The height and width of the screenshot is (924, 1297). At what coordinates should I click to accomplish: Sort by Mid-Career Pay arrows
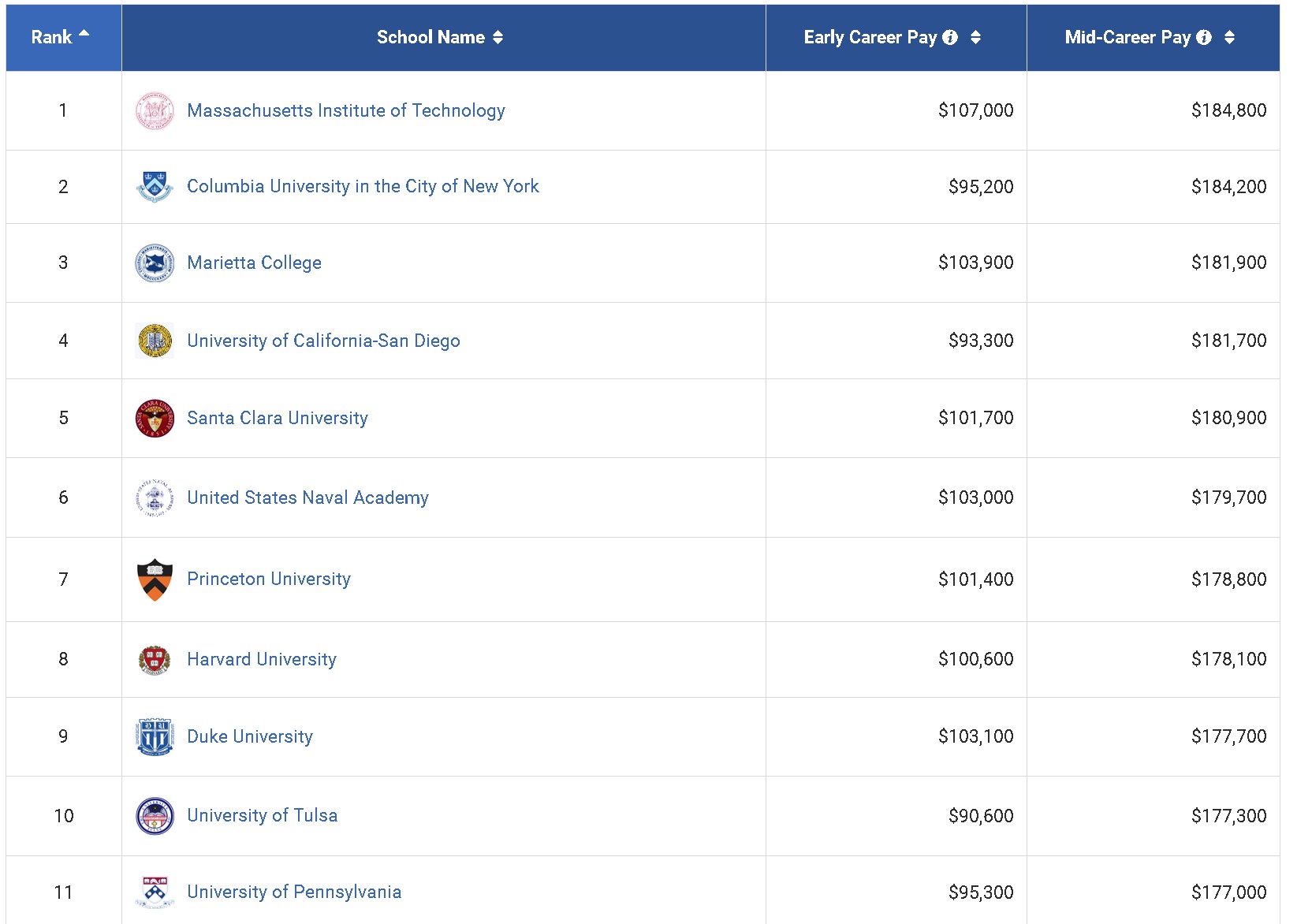(1229, 37)
